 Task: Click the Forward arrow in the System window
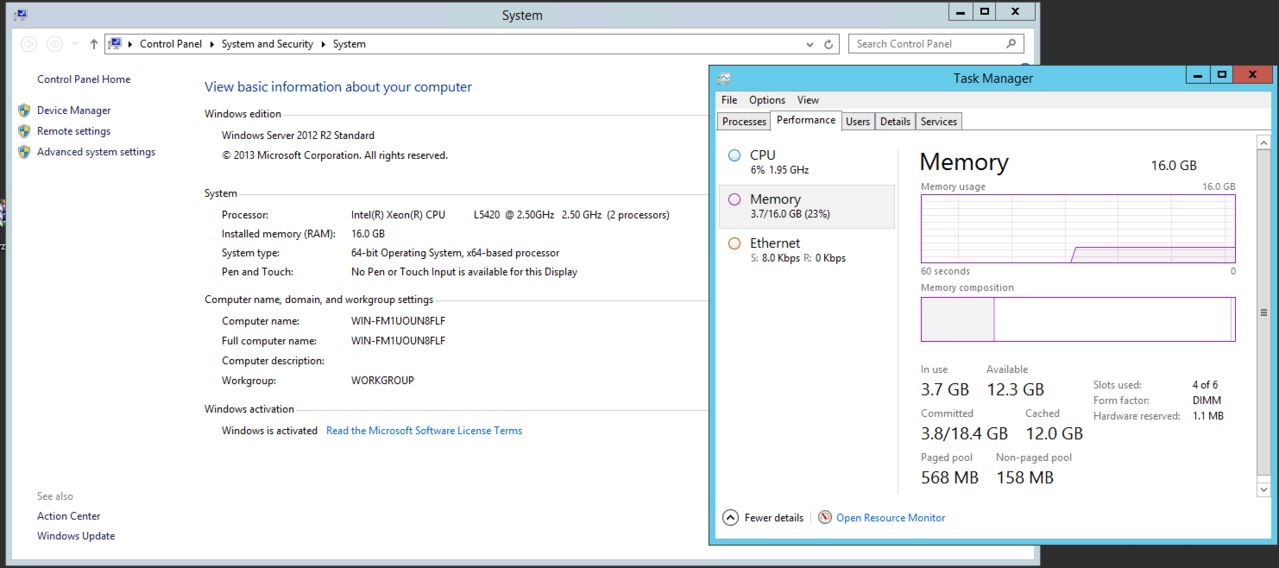tap(55, 44)
